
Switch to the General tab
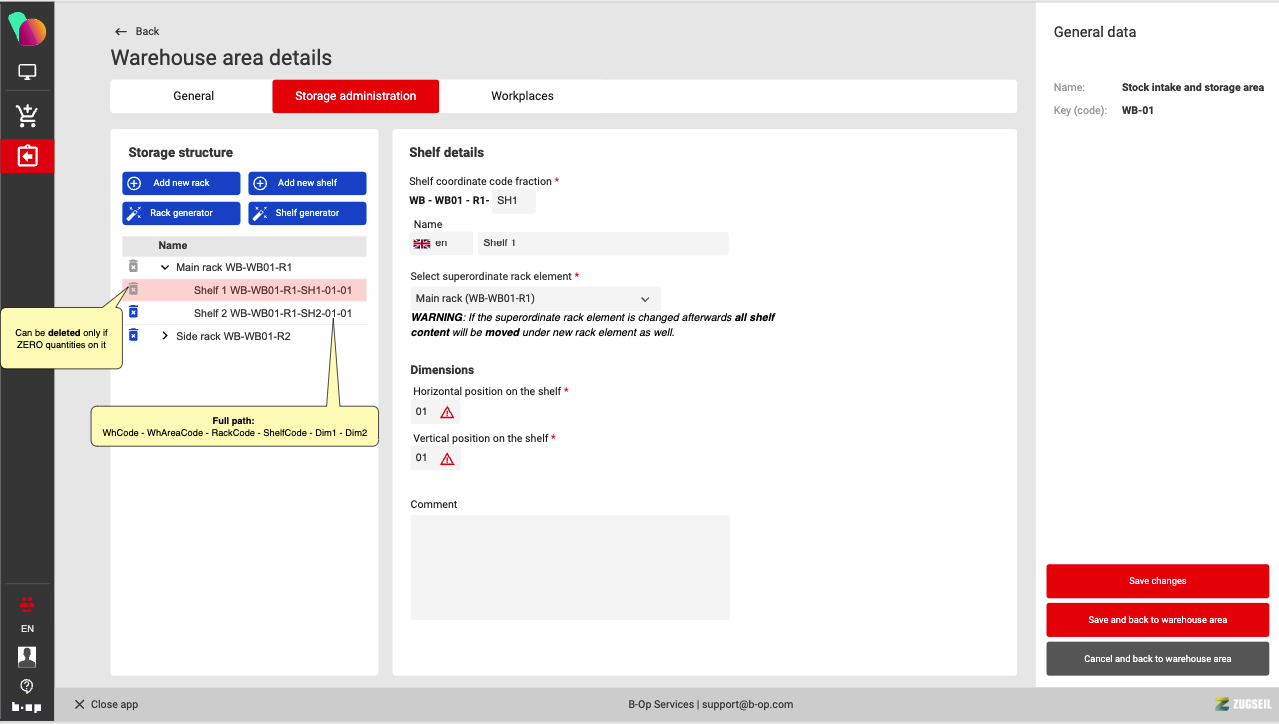(193, 96)
